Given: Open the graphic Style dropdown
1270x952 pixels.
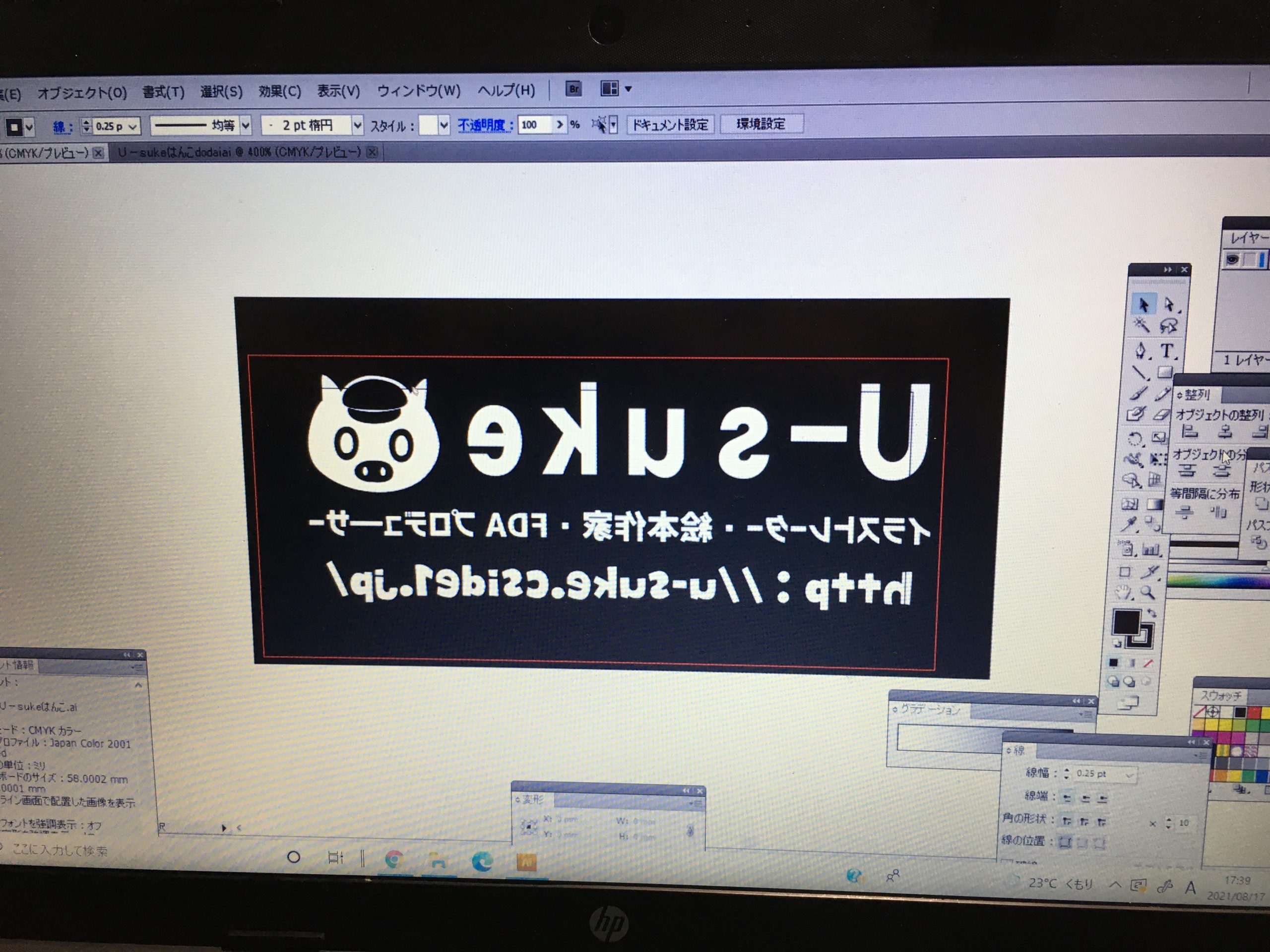Looking at the screenshot, I should (x=443, y=124).
